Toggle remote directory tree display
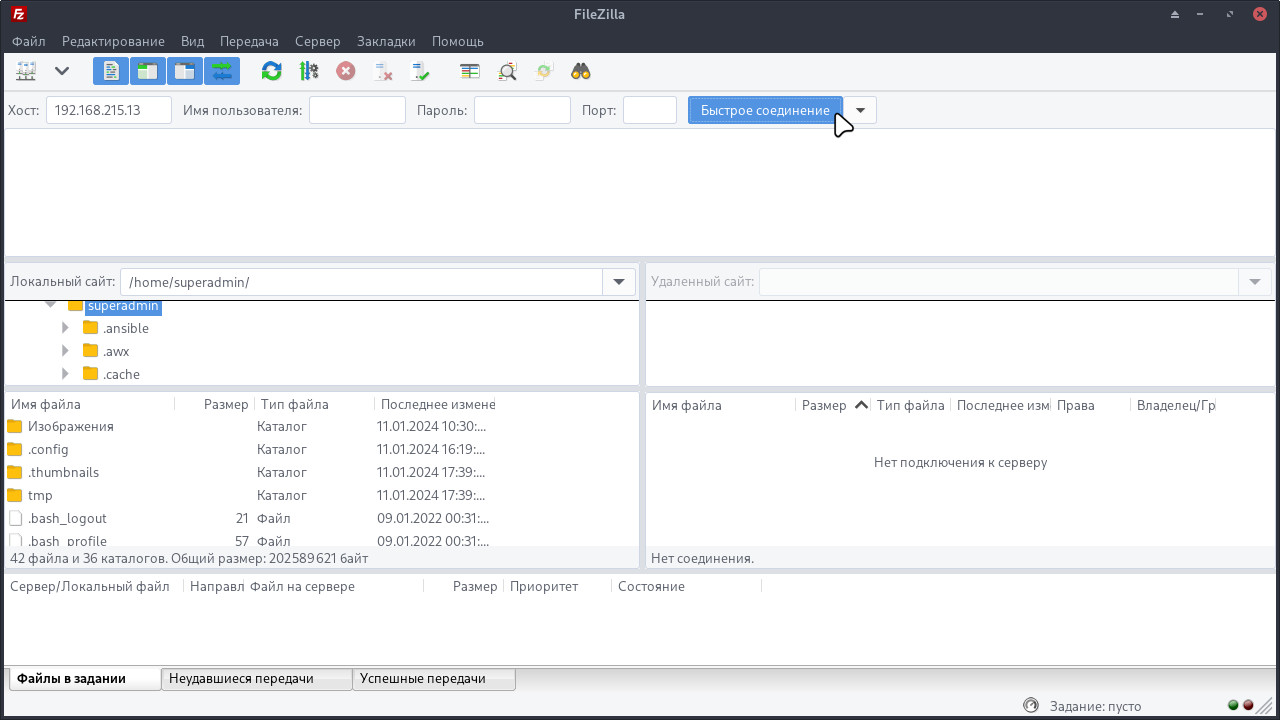 pos(185,71)
